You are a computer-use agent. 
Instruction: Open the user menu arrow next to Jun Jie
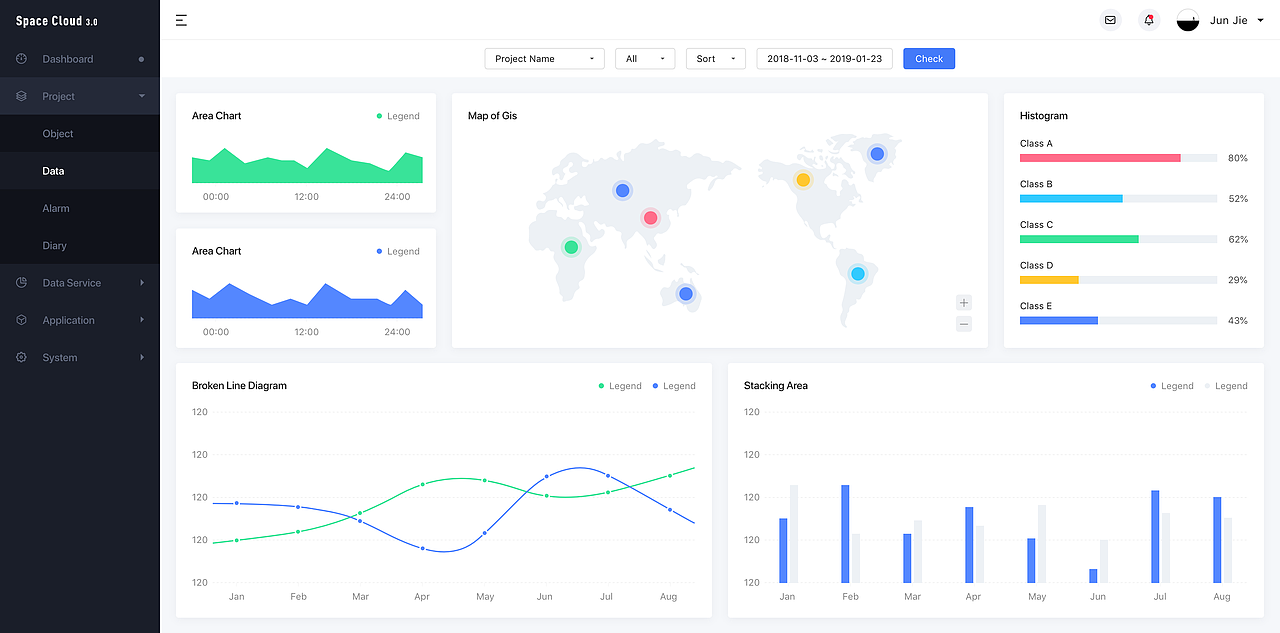point(1260,20)
